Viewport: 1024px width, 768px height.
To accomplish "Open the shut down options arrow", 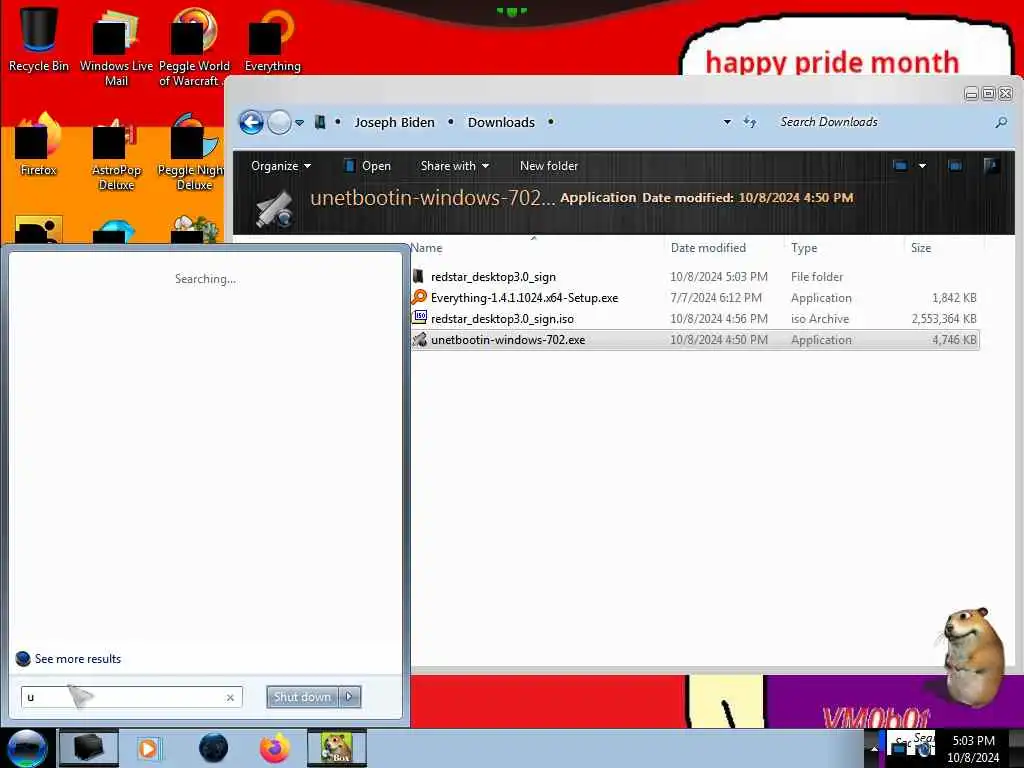I will coord(349,697).
